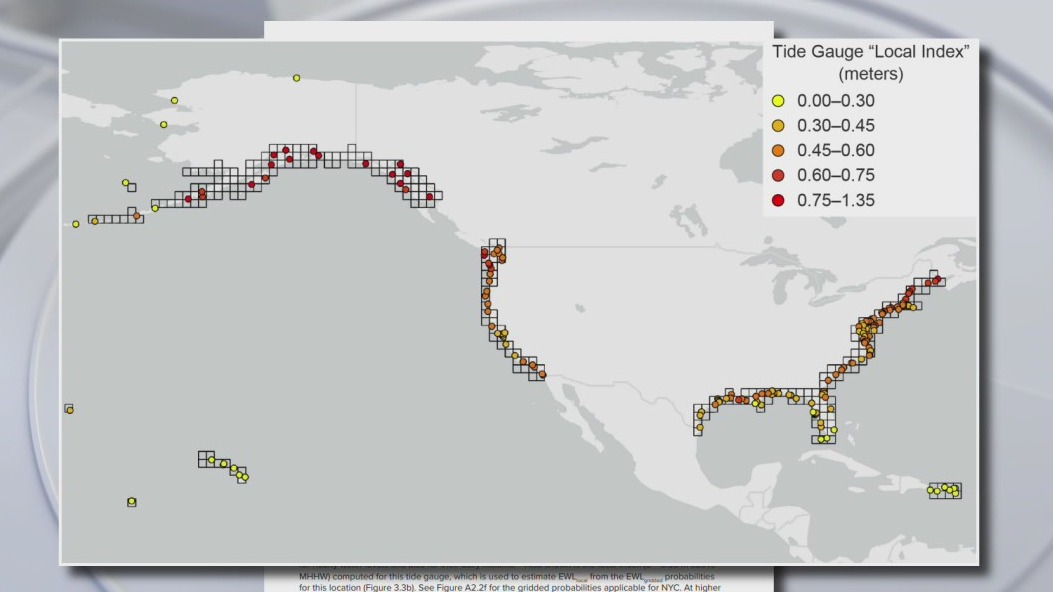
Task: Click the '0.60–0.75' legend label
Action: pyautogui.click(x=835, y=176)
